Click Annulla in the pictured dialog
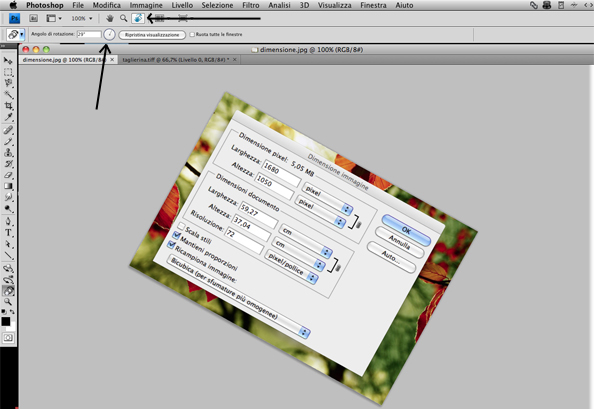 tap(399, 243)
